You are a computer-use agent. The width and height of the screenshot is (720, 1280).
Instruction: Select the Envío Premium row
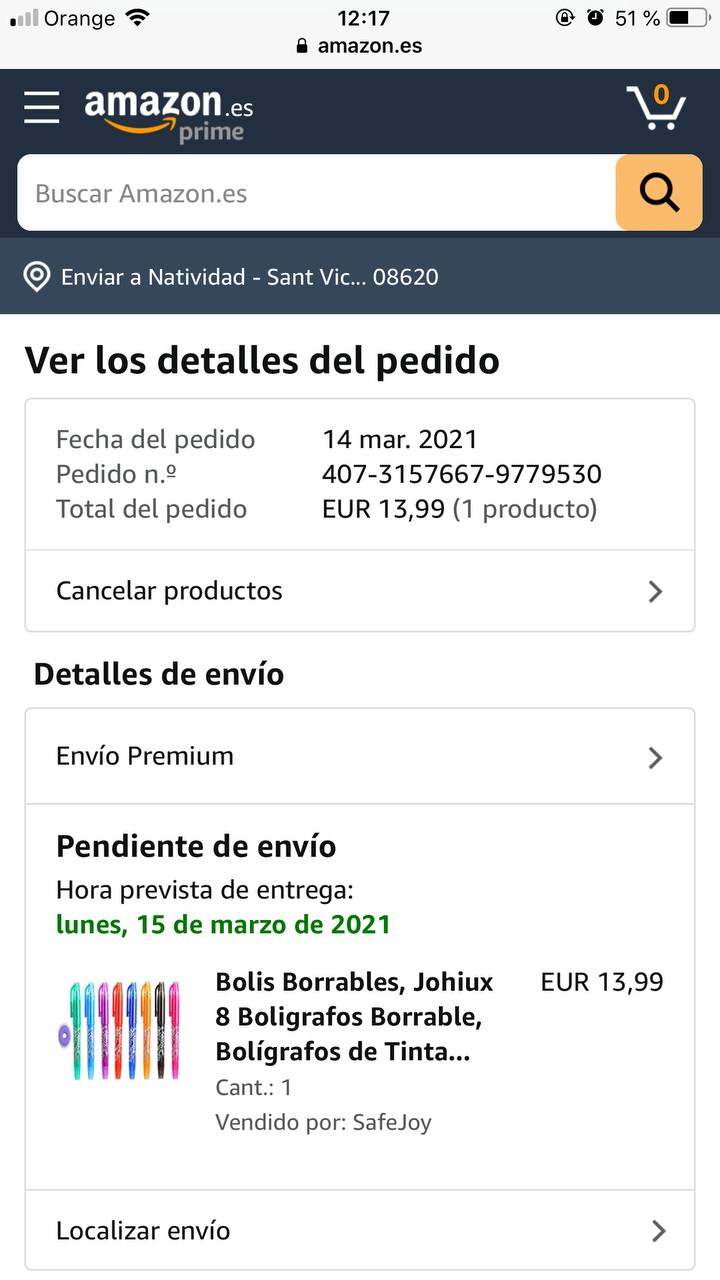[x=360, y=757]
